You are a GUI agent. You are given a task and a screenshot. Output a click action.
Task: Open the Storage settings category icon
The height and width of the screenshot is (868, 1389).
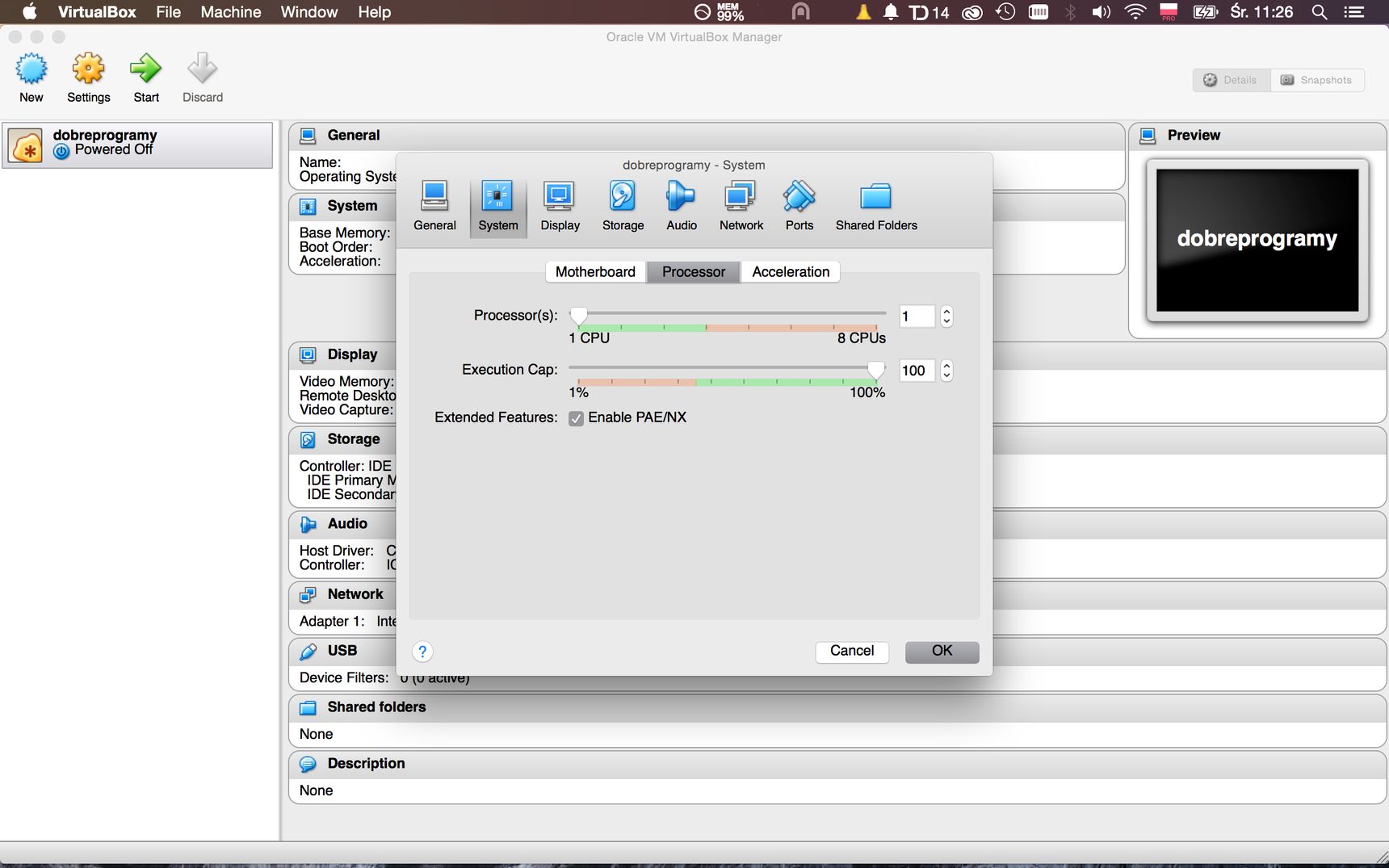pos(623,196)
